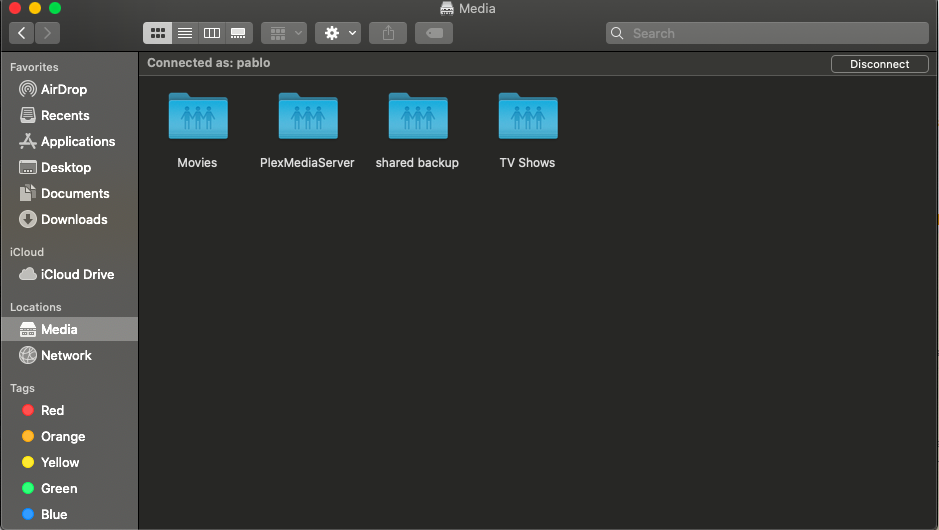
Task: Click the Edit Tags toolbar button
Action: (434, 33)
